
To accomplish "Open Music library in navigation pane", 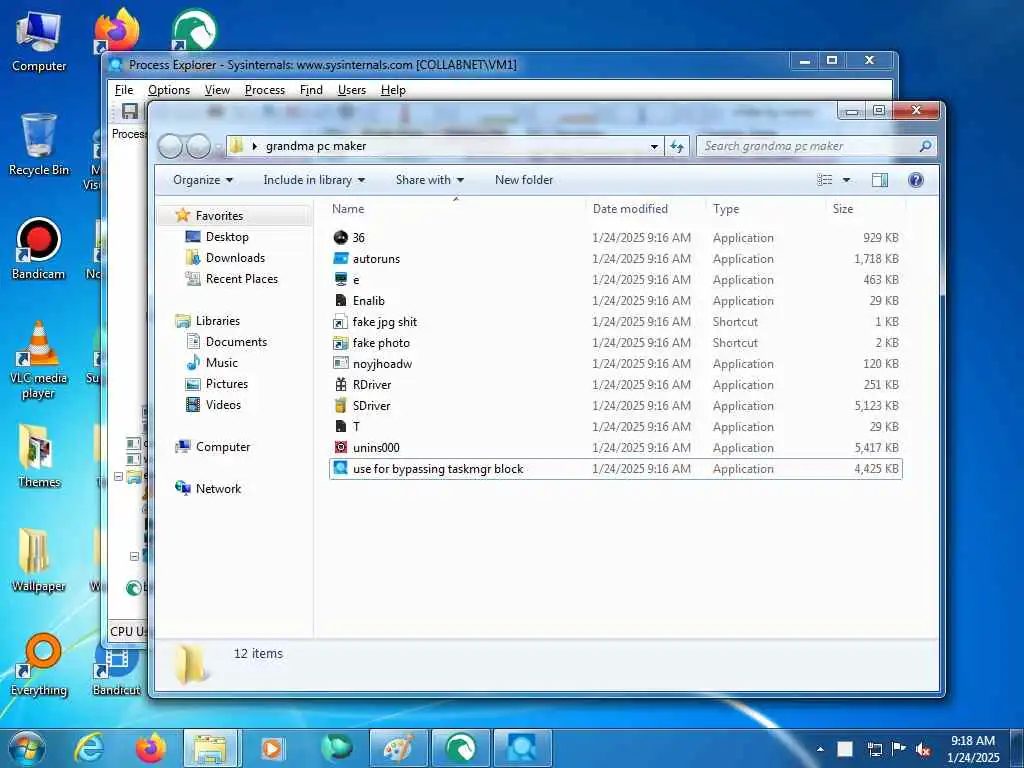I will pyautogui.click(x=221, y=362).
